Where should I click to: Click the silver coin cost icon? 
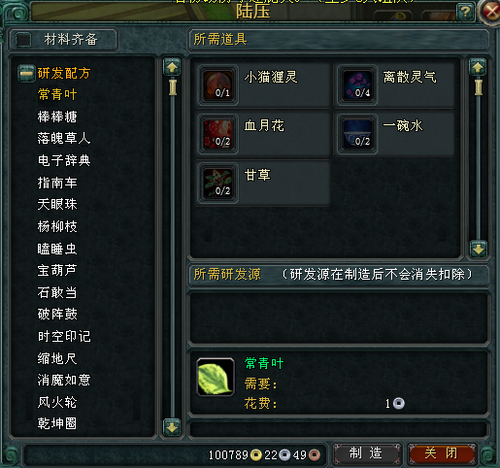(x=399, y=403)
